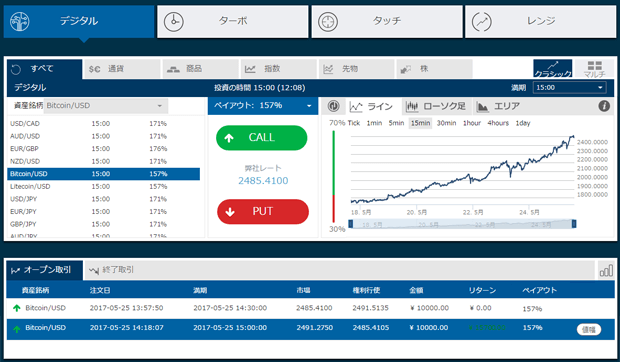Select エリア area chart type
Image resolution: width=620 pixels, height=362 pixels.
click(499, 106)
